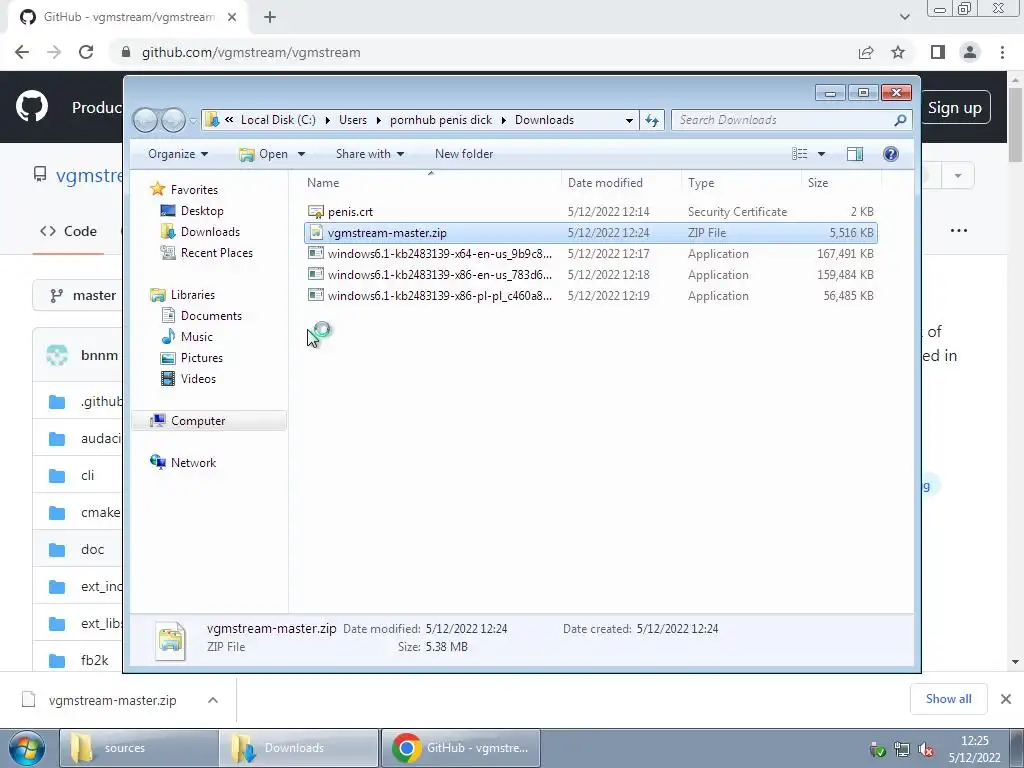The width and height of the screenshot is (1024, 768).
Task: Click the Explorer Forward navigation button
Action: pos(173,120)
